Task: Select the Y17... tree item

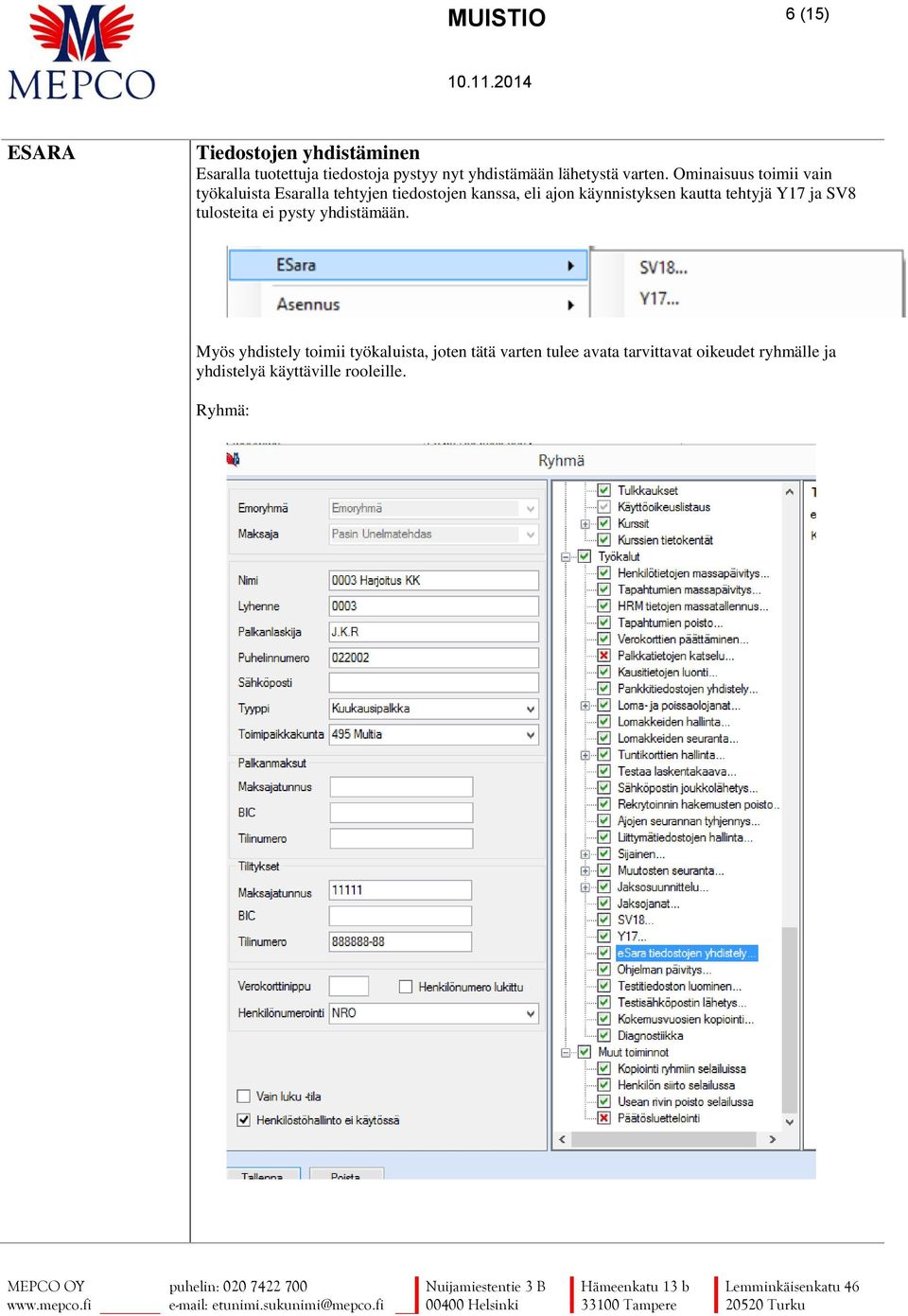Action: pos(632,937)
